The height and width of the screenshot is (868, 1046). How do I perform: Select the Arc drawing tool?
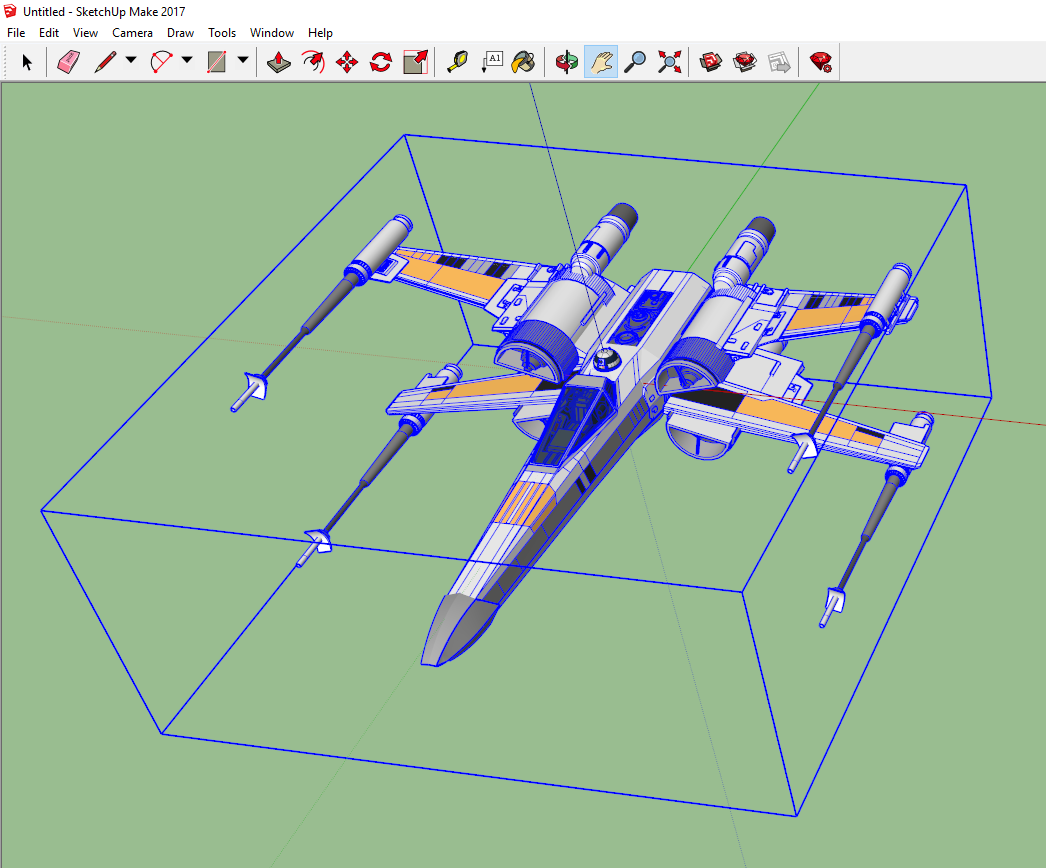(x=161, y=62)
